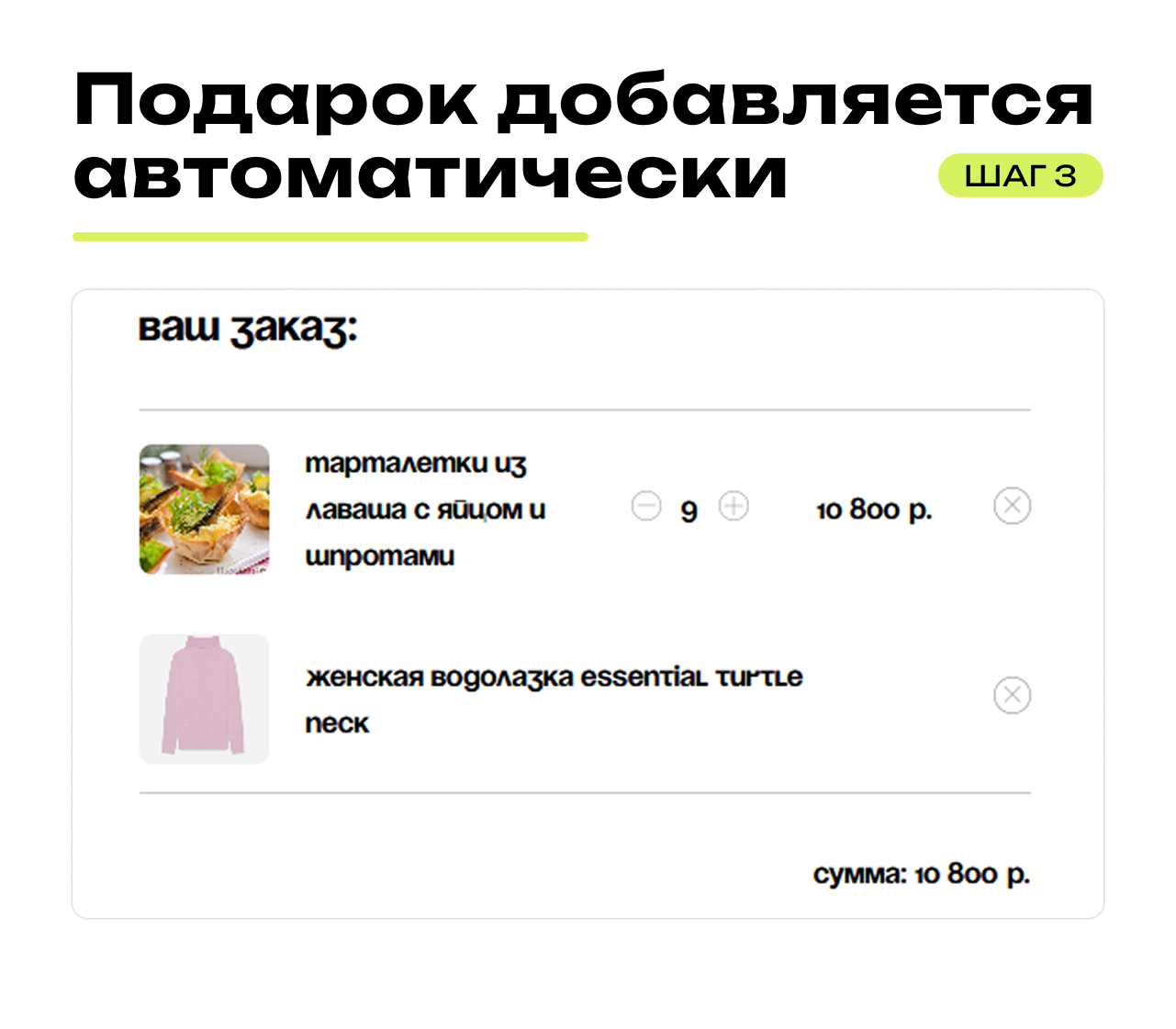Click the green underline below the headline

pos(330,237)
